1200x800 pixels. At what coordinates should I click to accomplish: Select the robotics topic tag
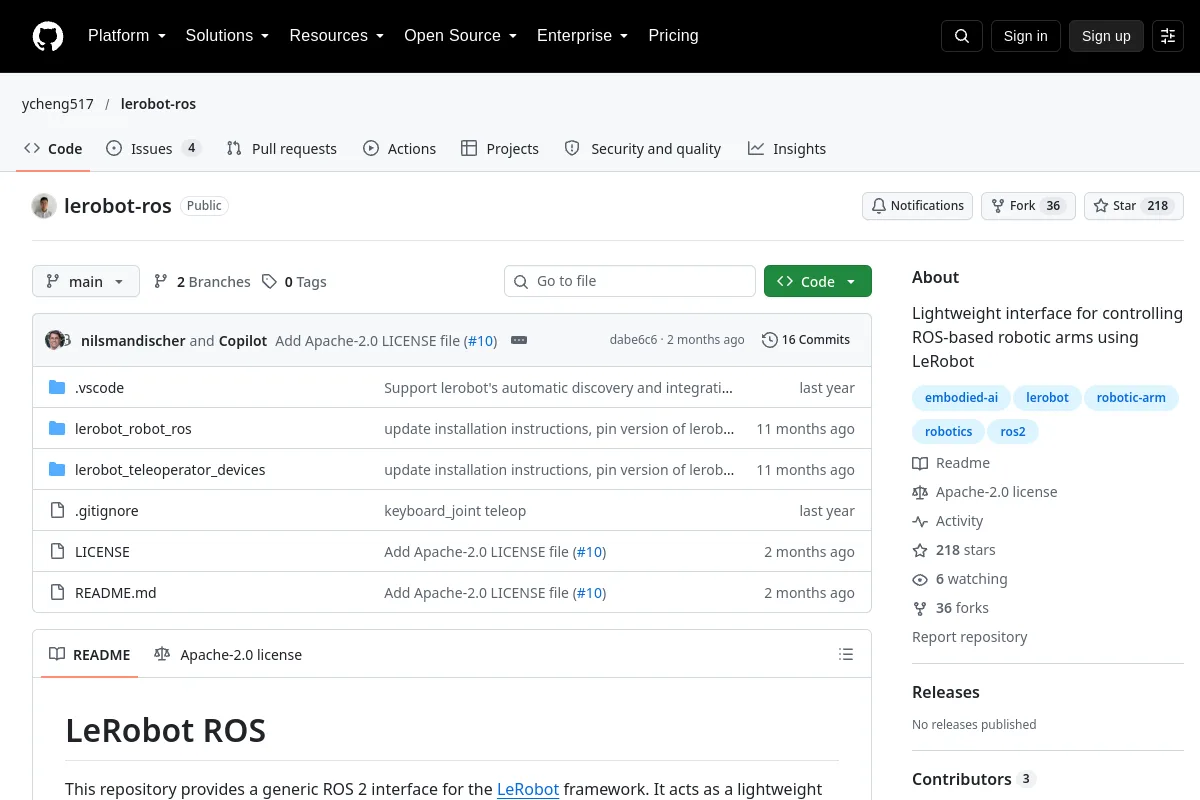coord(948,432)
